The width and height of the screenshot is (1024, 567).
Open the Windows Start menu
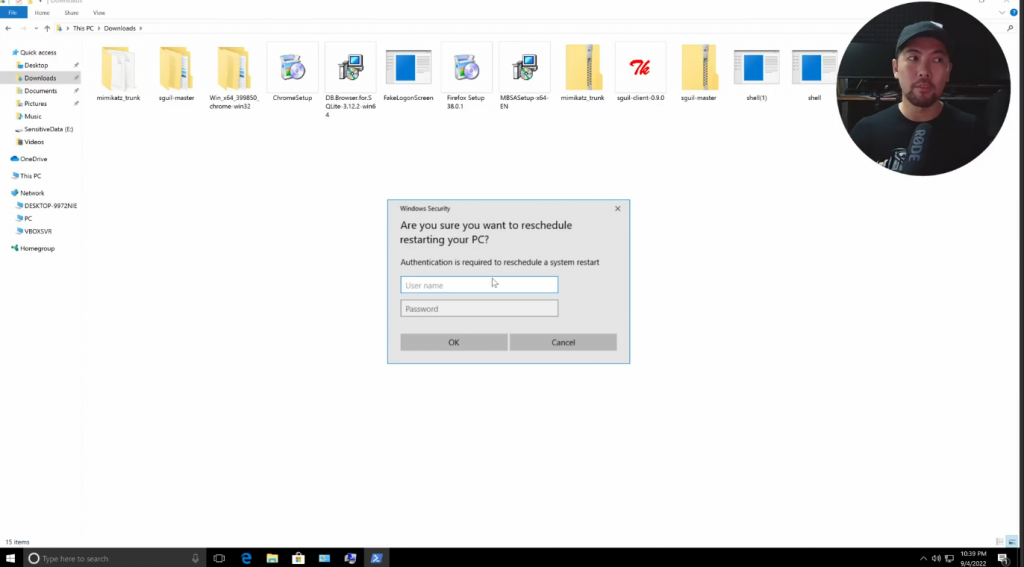[x=10, y=559]
